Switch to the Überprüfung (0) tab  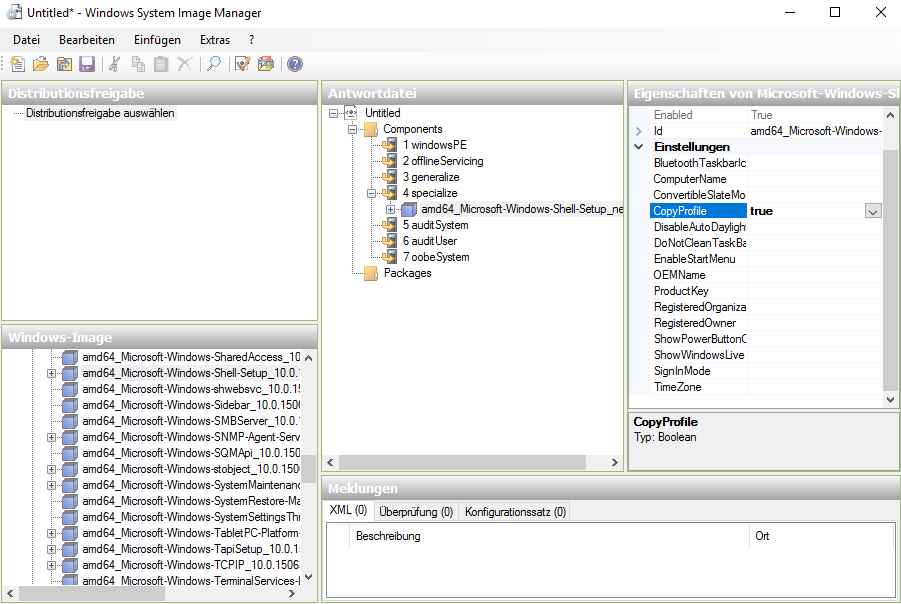(x=416, y=511)
